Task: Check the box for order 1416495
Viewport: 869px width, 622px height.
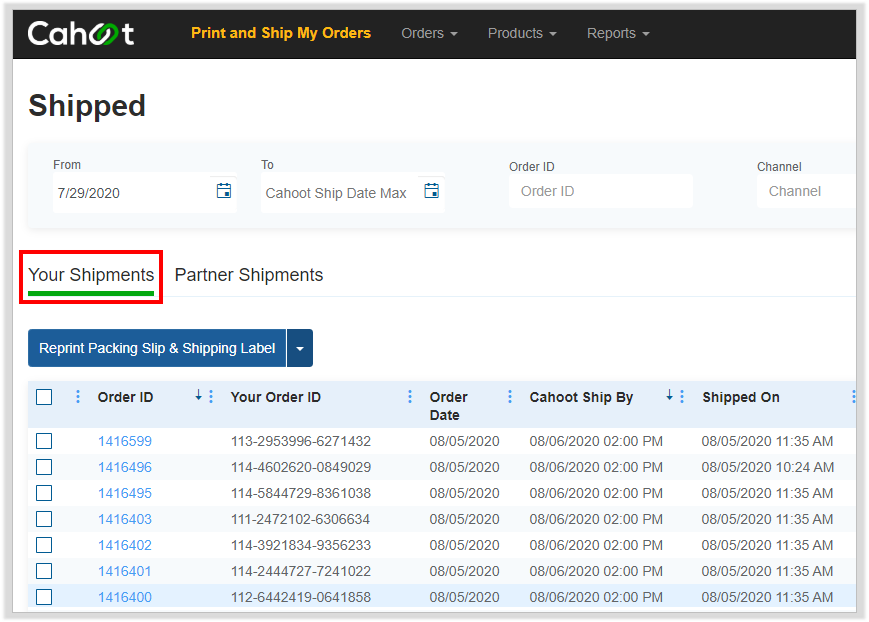Action: point(44,493)
